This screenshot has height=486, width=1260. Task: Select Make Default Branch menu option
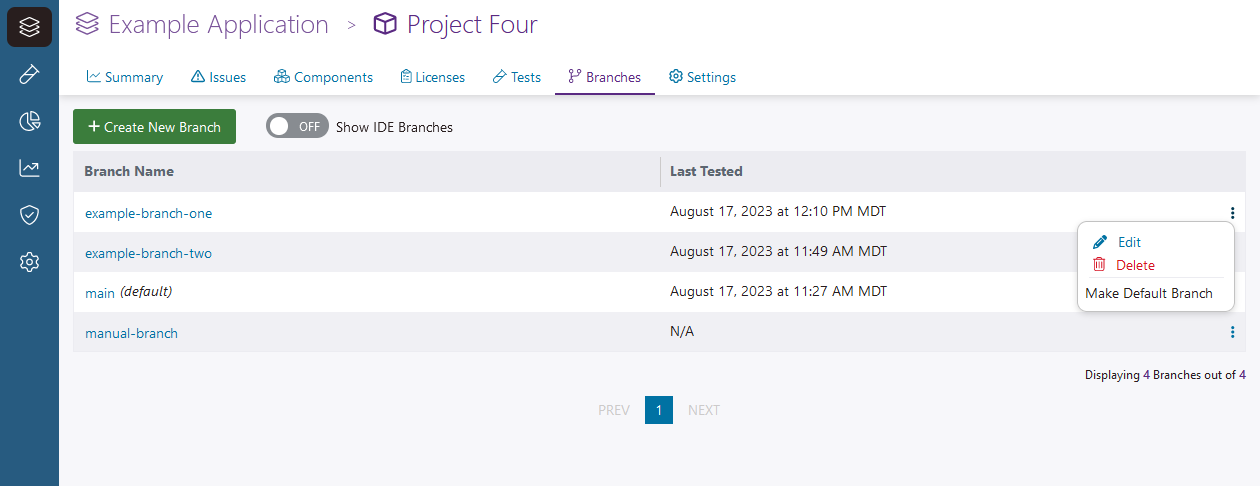click(1148, 293)
